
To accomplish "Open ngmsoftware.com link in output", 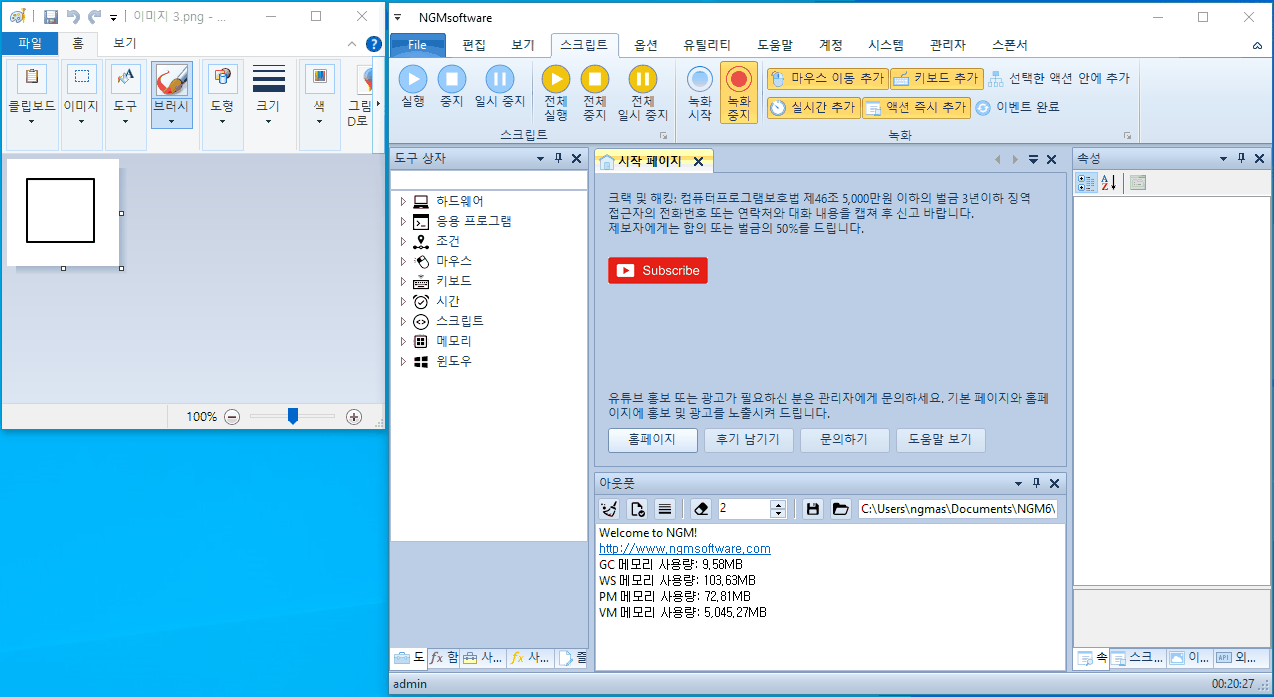I will [685, 549].
